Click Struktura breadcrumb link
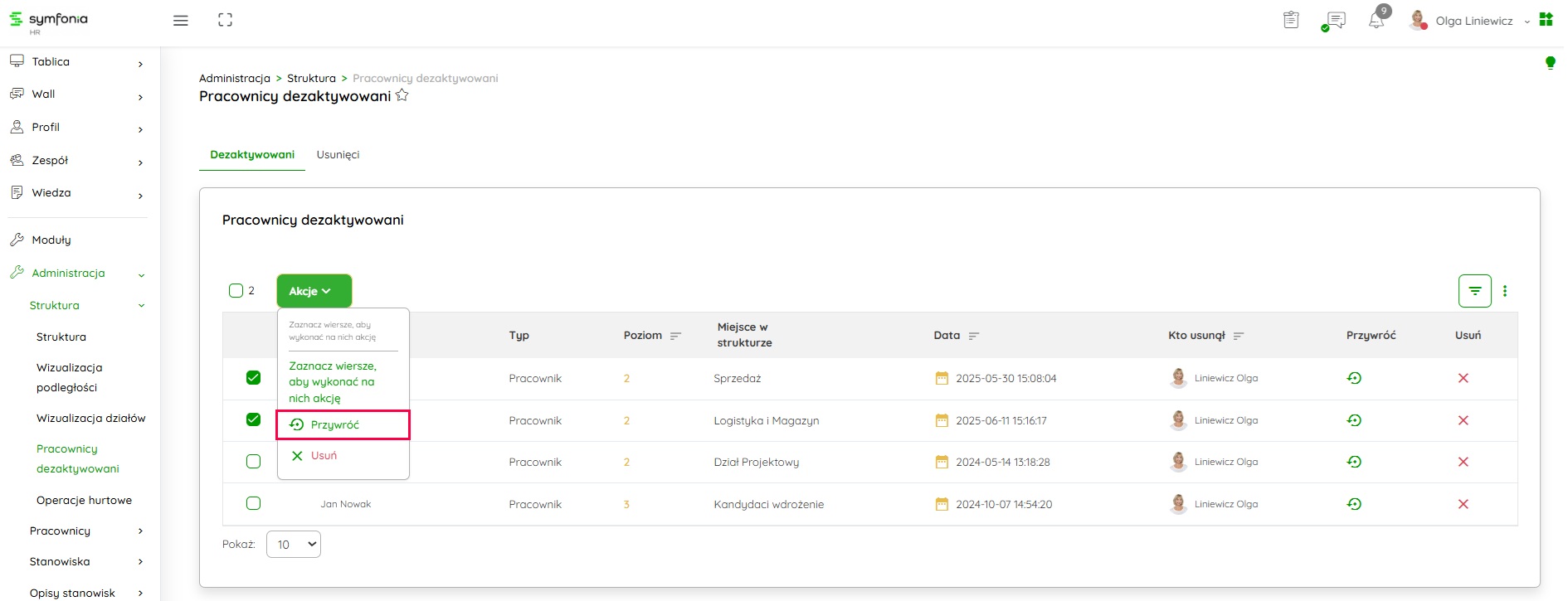 coord(311,78)
